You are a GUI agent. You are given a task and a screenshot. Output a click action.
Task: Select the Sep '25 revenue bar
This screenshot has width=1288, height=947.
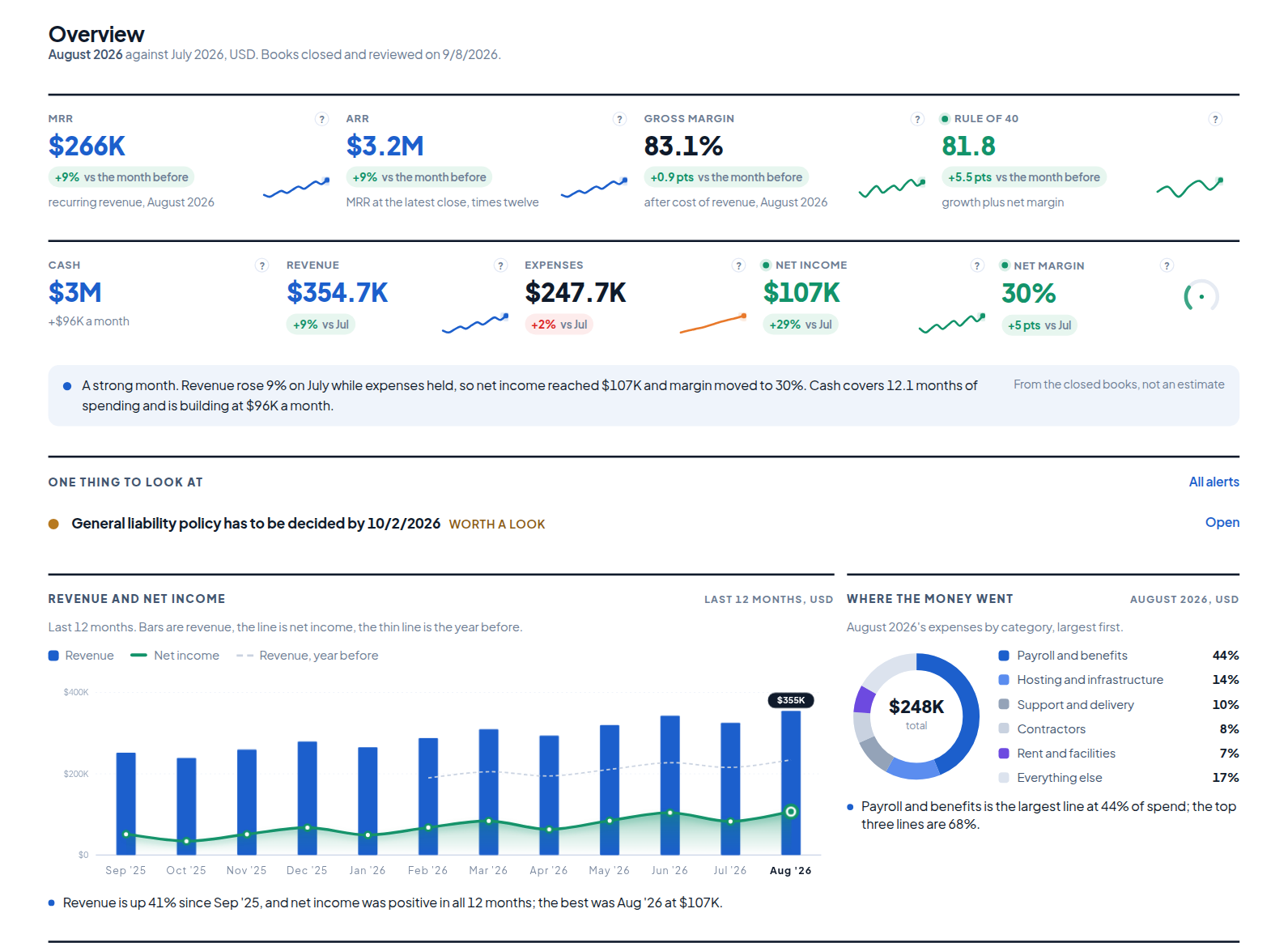126,804
